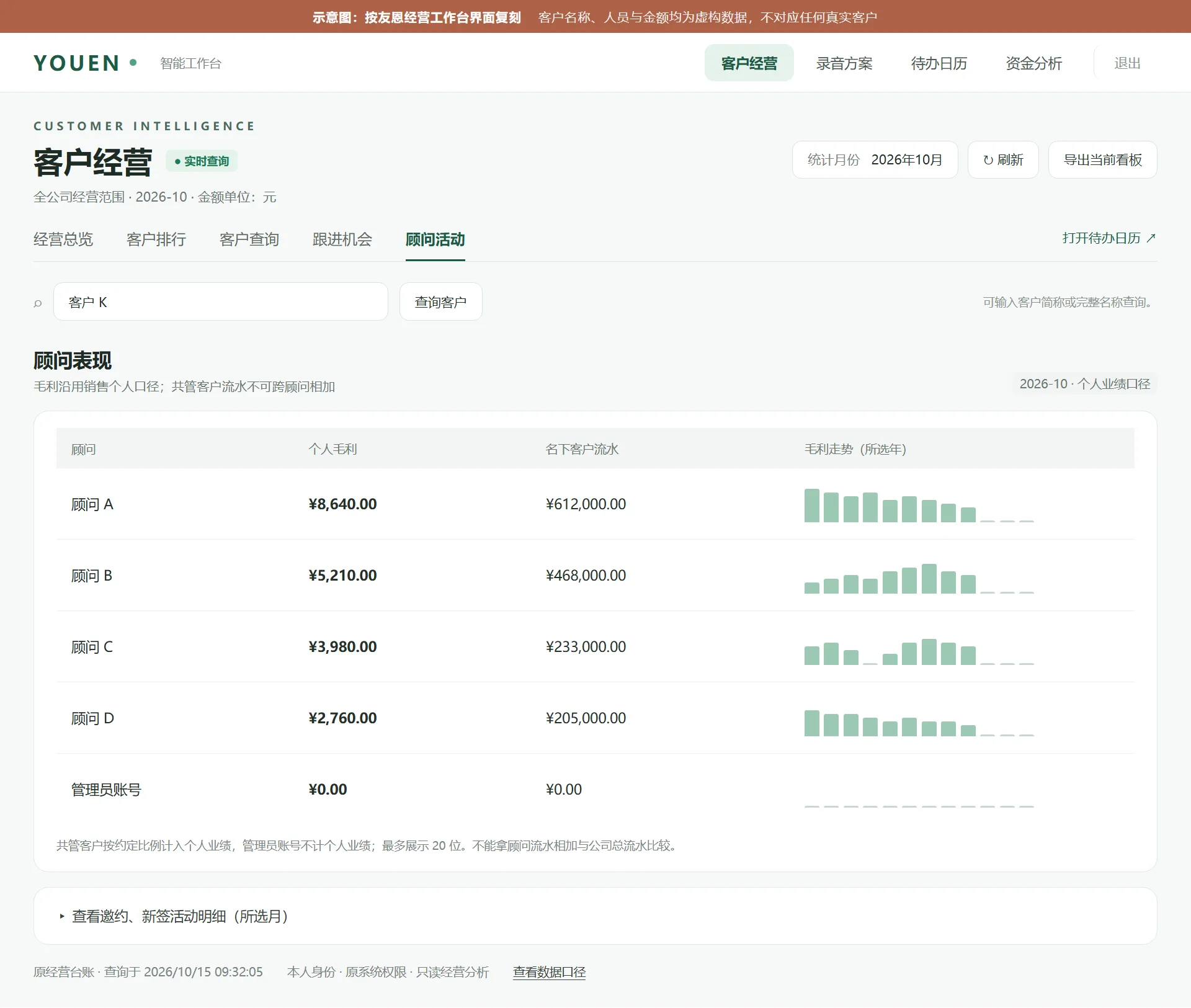Screen dimensions: 1191x1008
Task: Click ¥3,980.00 gross profit value
Action: pyautogui.click(x=342, y=647)
